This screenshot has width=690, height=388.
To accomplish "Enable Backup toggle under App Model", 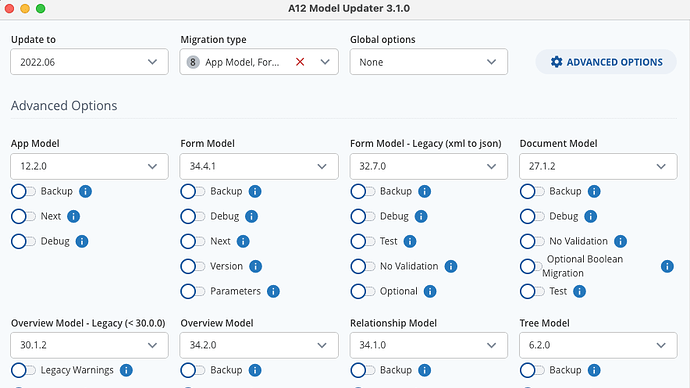I will point(23,191).
